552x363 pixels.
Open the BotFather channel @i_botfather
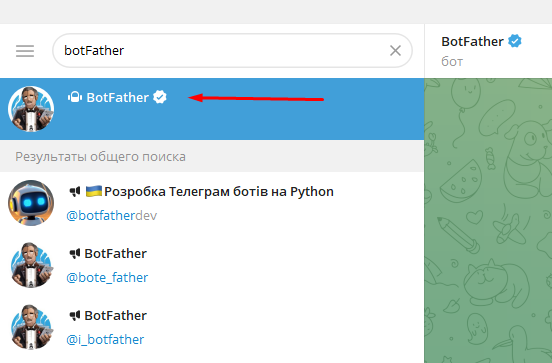[212, 327]
